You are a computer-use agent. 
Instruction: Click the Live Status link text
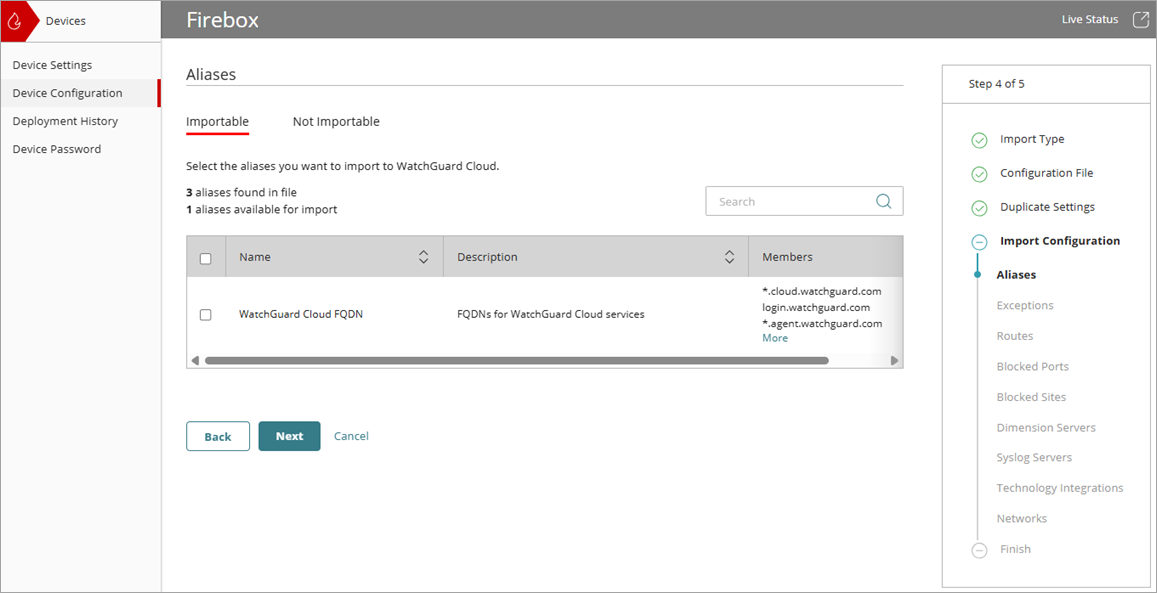(1090, 20)
